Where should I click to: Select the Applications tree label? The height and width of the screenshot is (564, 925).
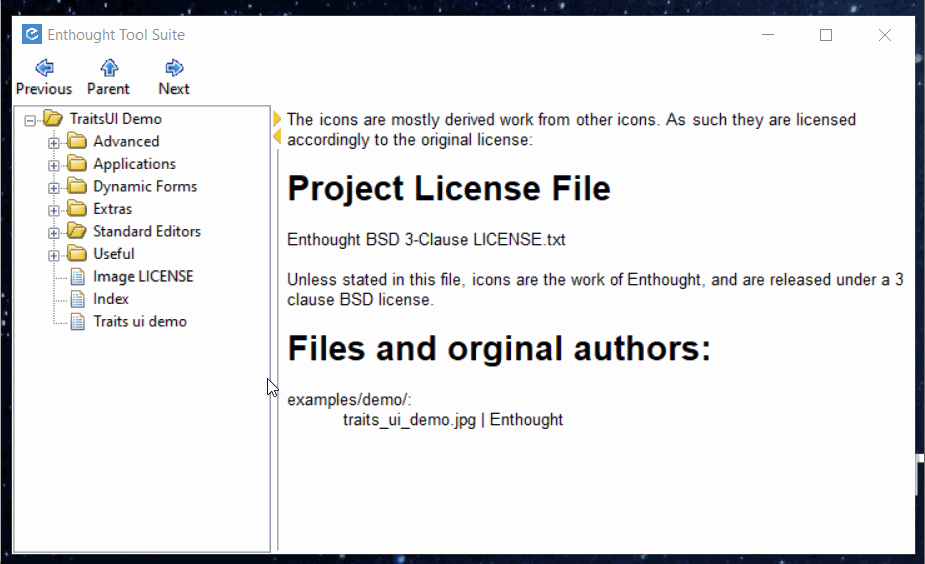click(x=135, y=163)
